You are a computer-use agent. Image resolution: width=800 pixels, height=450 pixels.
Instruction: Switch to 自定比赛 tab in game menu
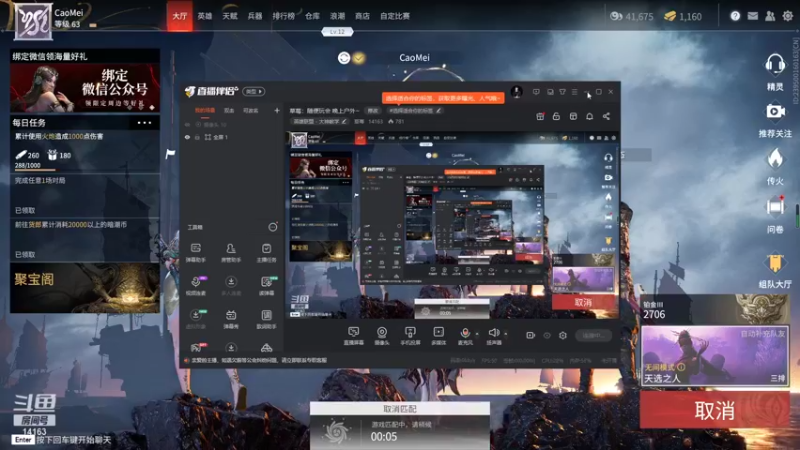[395, 16]
